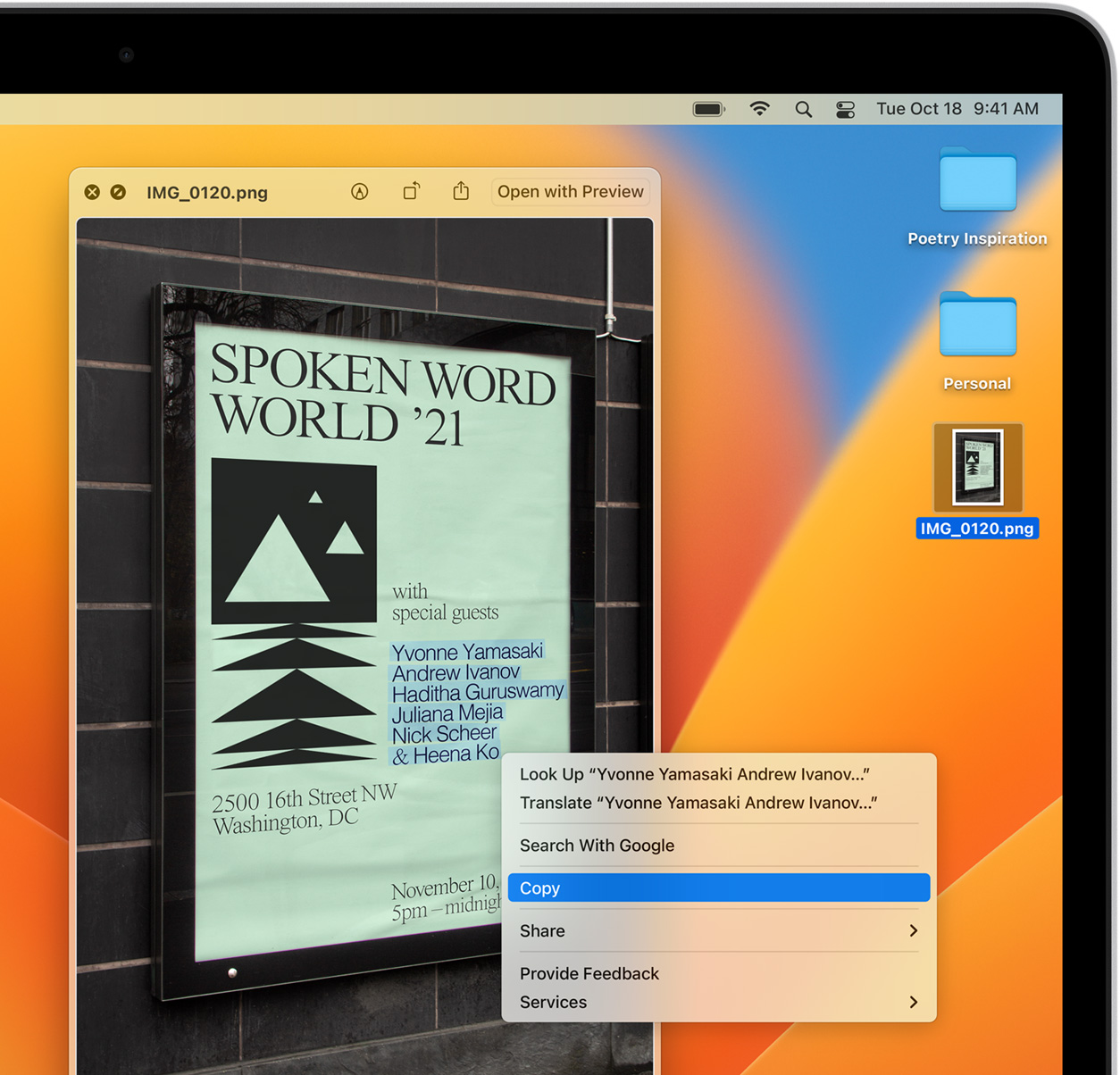Click Open with Preview button

coord(570,192)
